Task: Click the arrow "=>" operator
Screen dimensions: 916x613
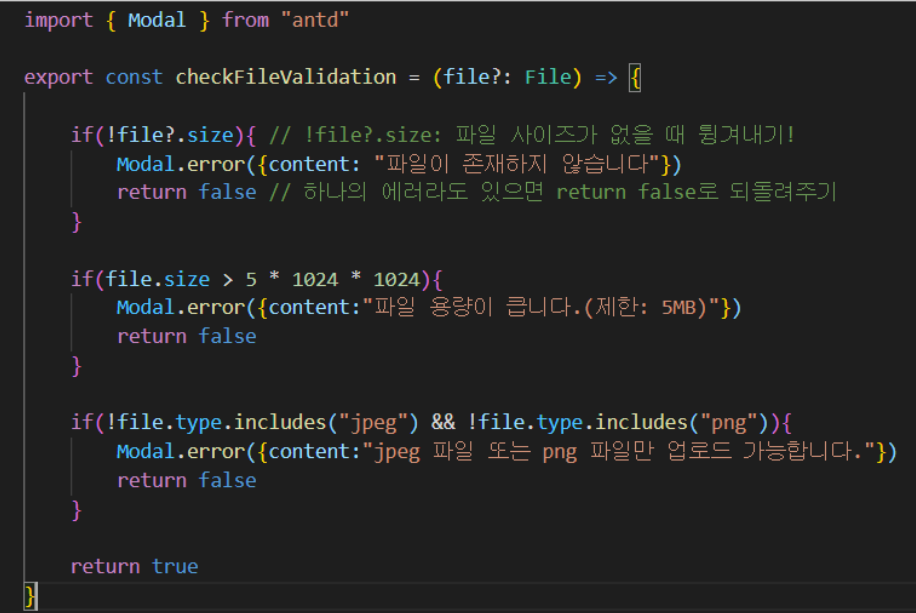Action: click(x=606, y=77)
